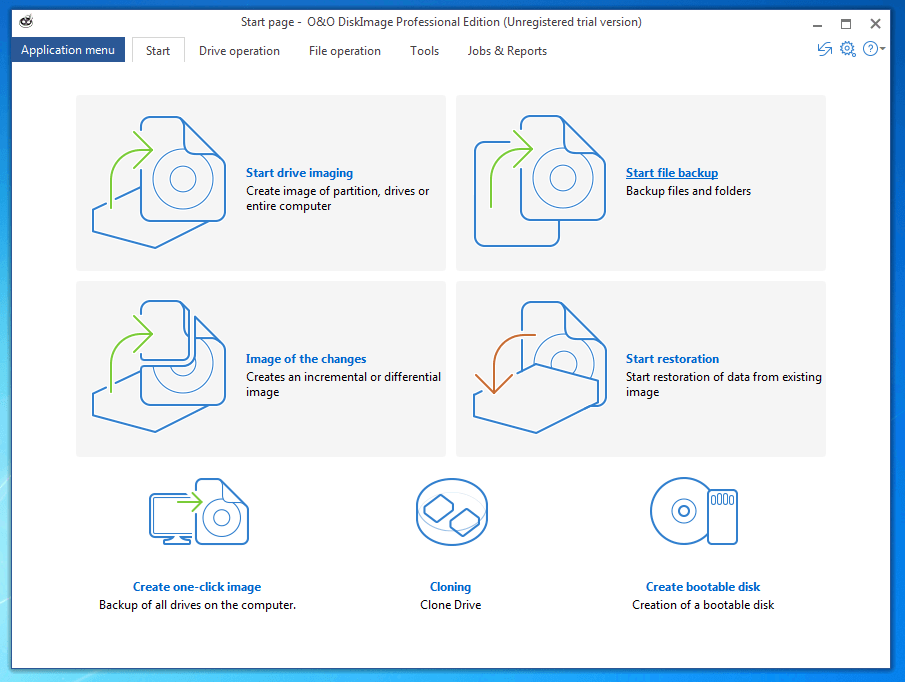Click the Create bootable disk icon
Screen dimensions: 905x682
(694, 511)
